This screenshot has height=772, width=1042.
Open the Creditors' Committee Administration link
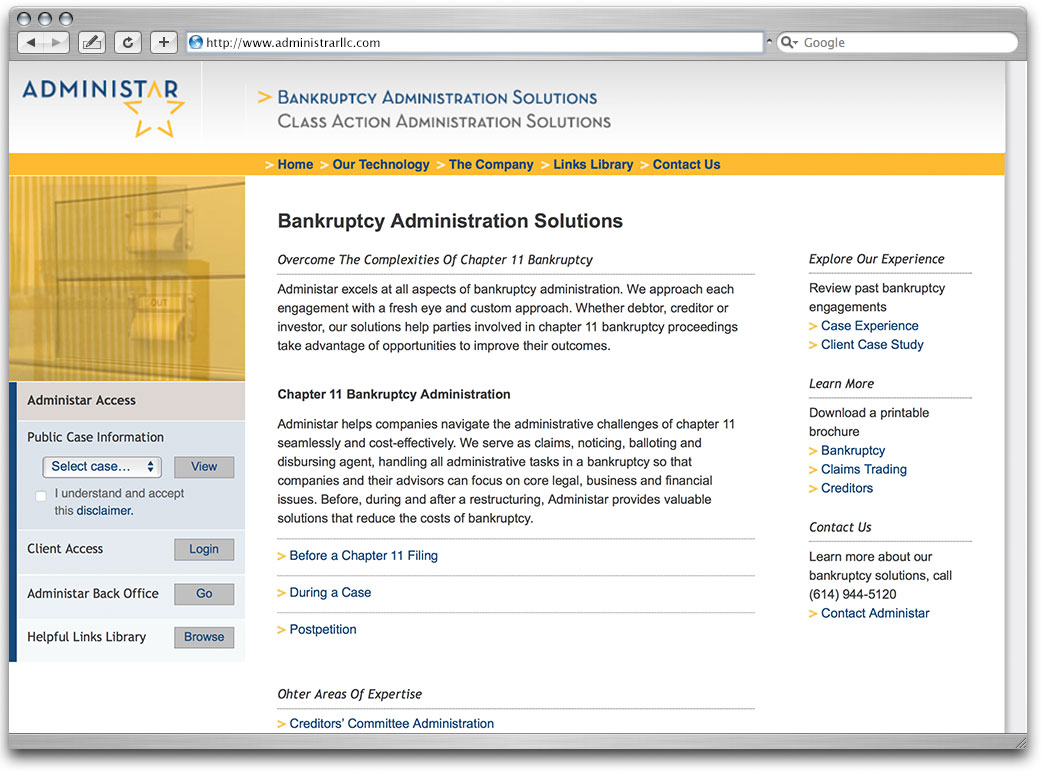pos(391,724)
